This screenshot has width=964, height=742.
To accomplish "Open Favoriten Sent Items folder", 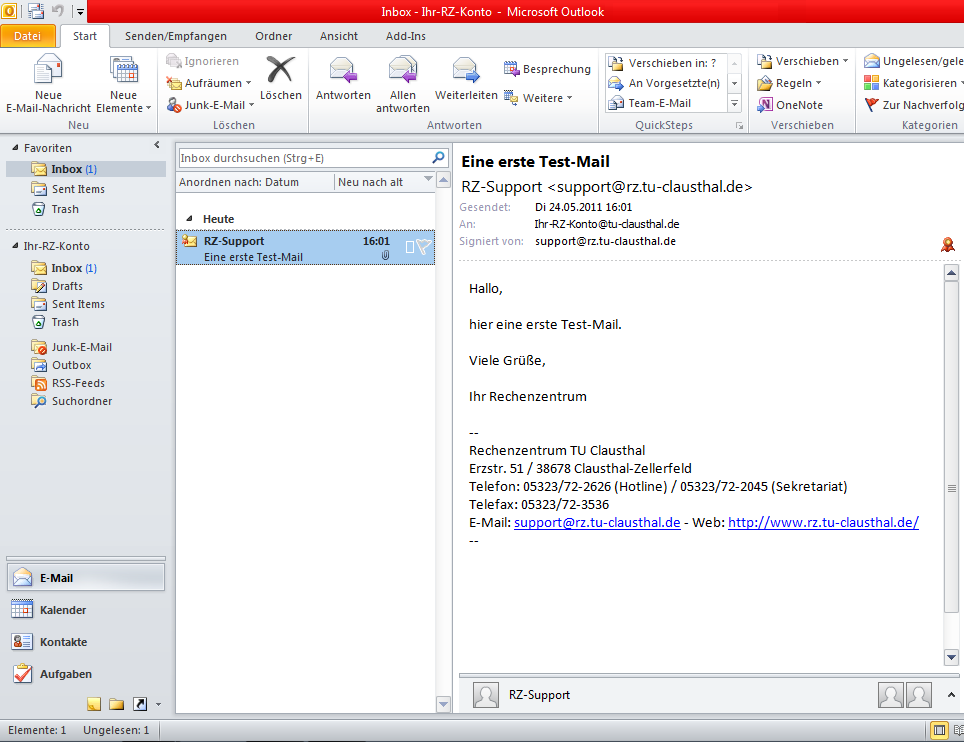I will pos(78,189).
